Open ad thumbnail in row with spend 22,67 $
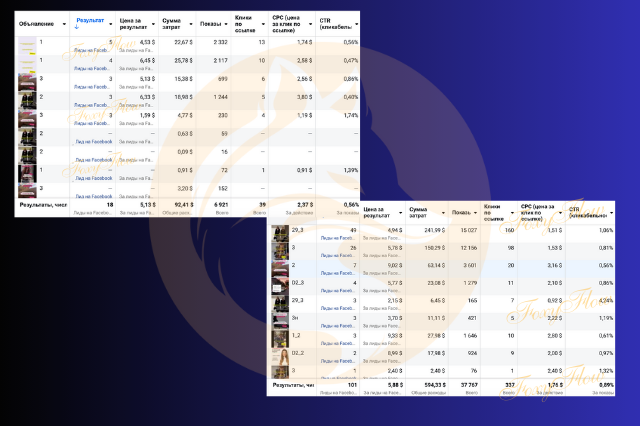The image size is (640, 426). pyautogui.click(x=27, y=46)
